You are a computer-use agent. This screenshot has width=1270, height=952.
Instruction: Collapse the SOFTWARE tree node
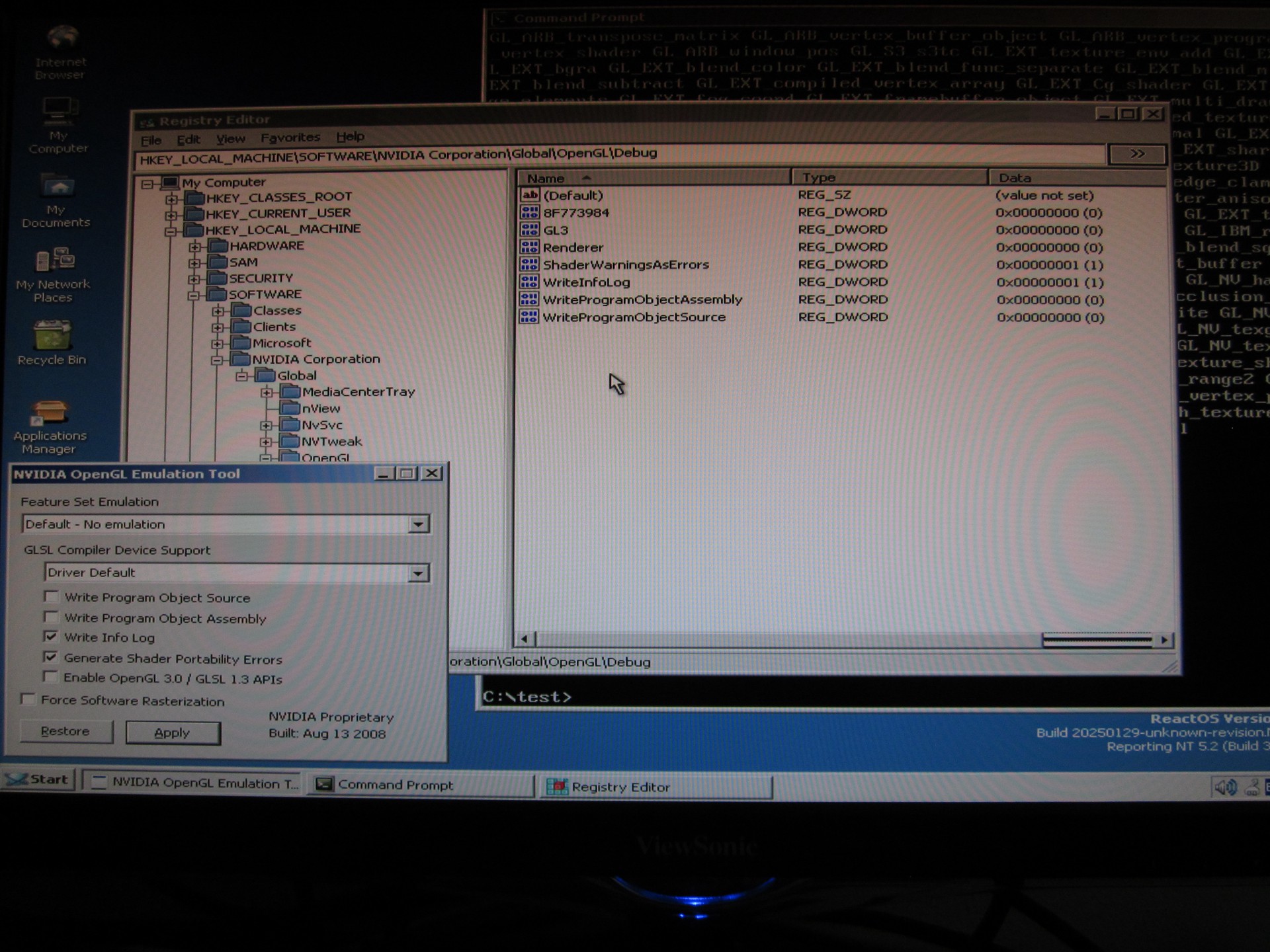(194, 296)
